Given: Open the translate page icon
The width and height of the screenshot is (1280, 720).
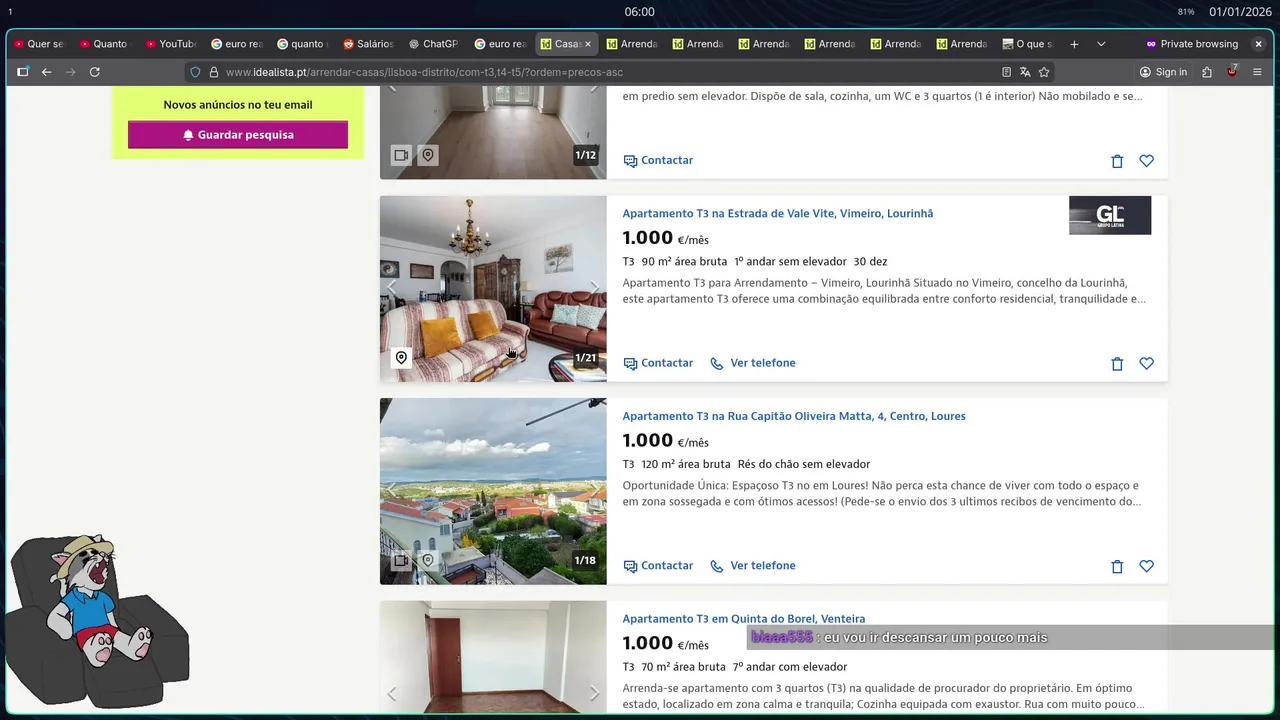Looking at the screenshot, I should [x=1025, y=72].
